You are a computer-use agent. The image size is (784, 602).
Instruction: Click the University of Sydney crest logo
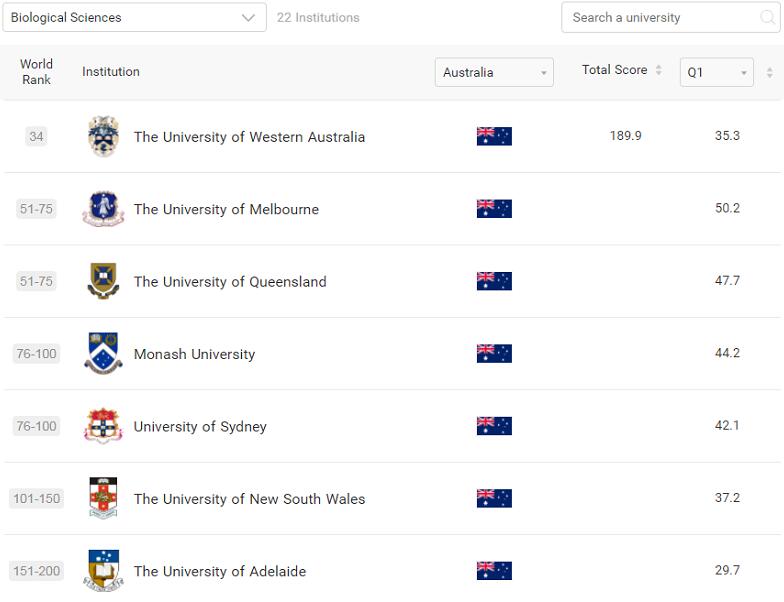(x=103, y=426)
